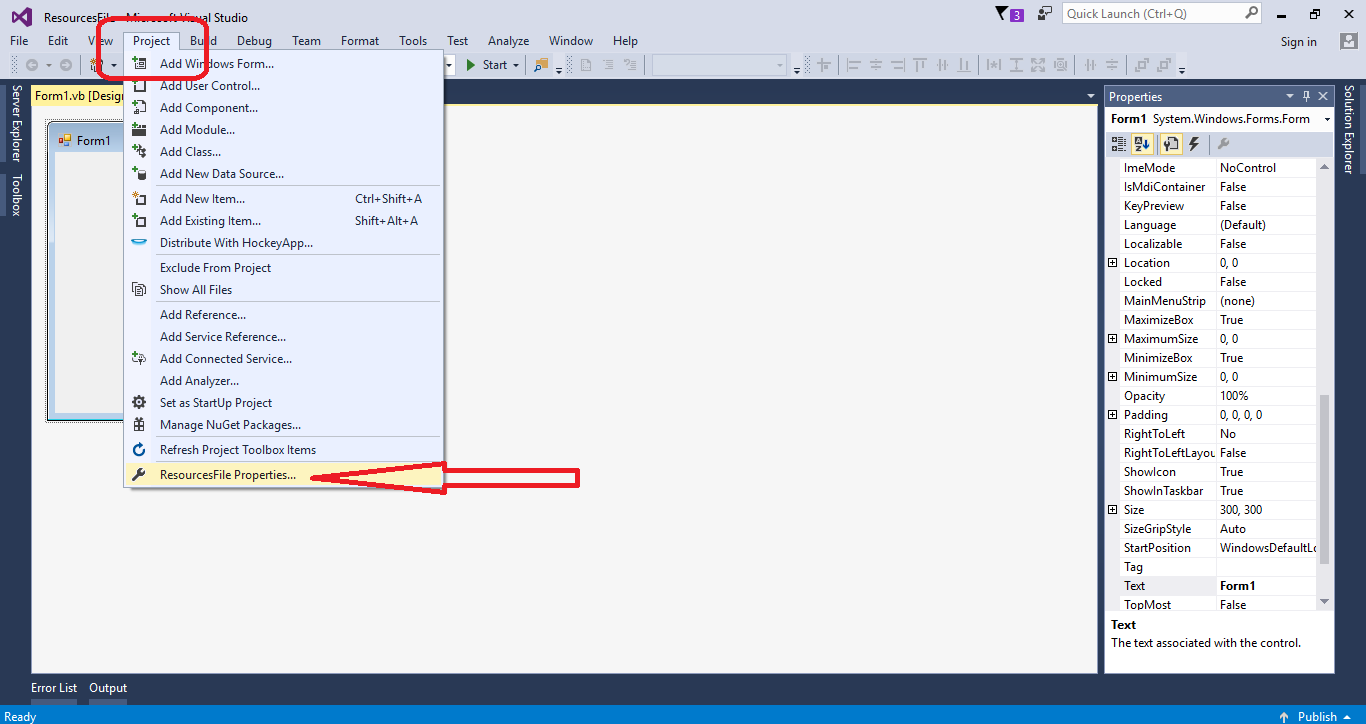Image resolution: width=1366 pixels, height=724 pixels.
Task: Click the Property Pages wrench icon
Action: [1223, 144]
